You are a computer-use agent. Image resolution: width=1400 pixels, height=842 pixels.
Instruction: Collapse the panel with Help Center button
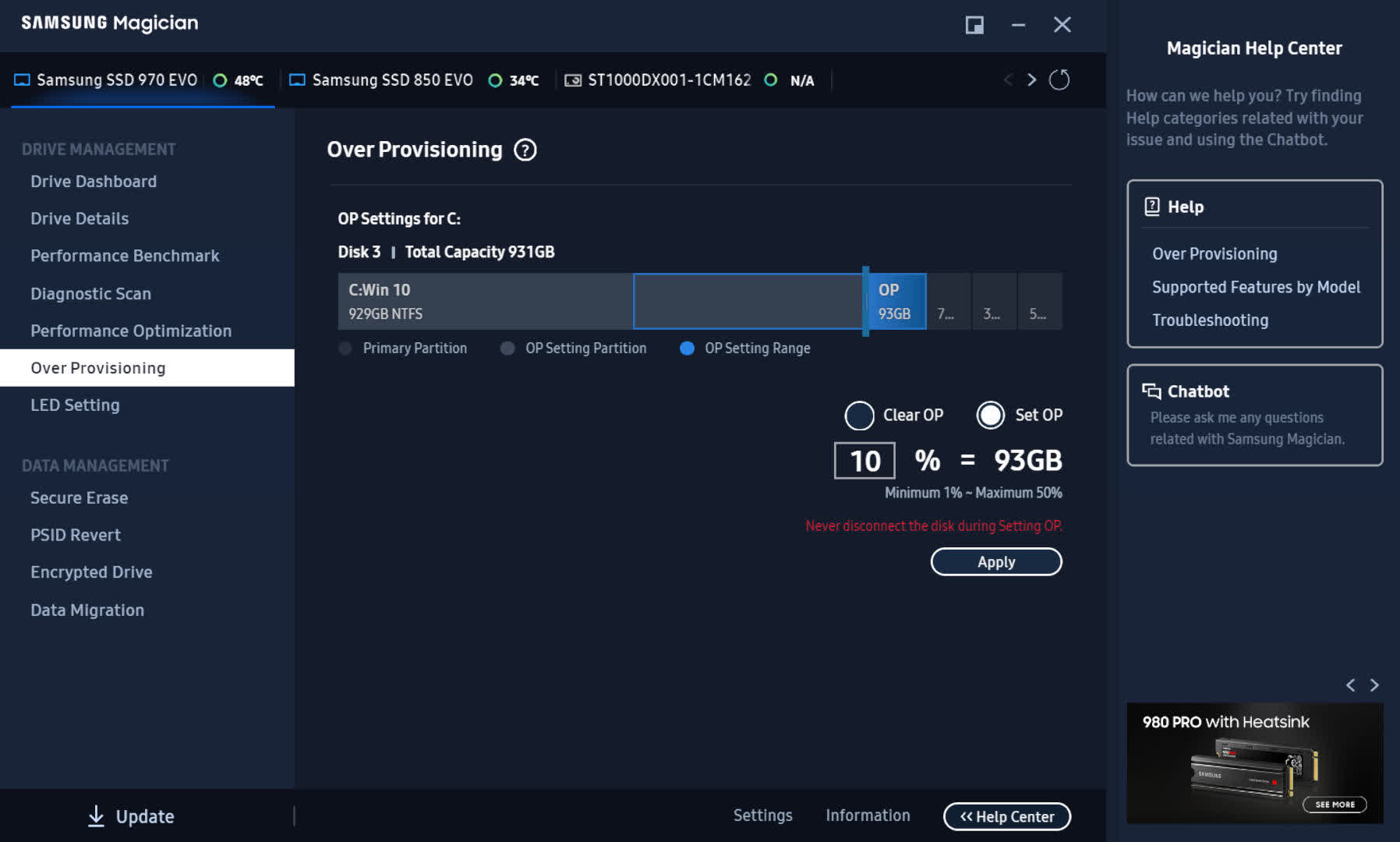[x=1006, y=816]
